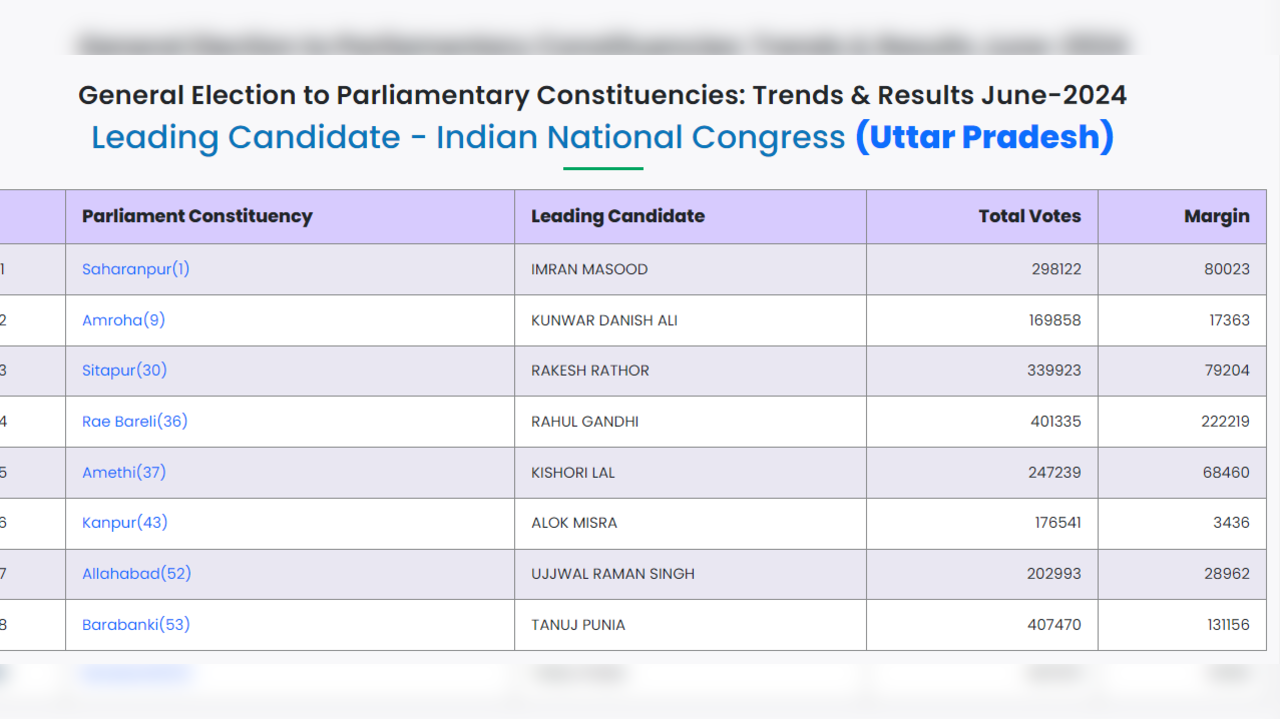
Task: Select the IMRAN MASOOD candidate cell
Action: (590, 270)
